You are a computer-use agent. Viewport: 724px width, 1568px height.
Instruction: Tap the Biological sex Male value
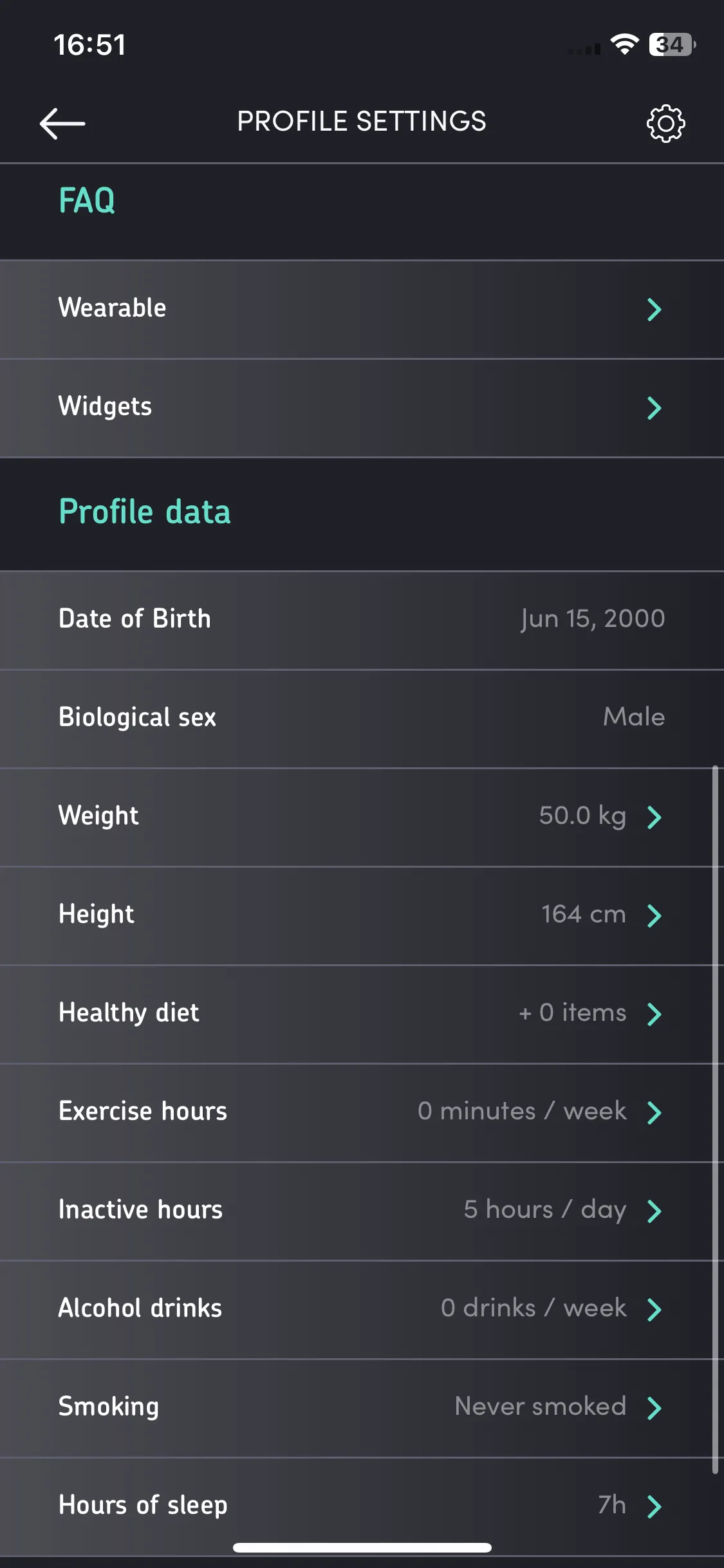[x=634, y=716]
